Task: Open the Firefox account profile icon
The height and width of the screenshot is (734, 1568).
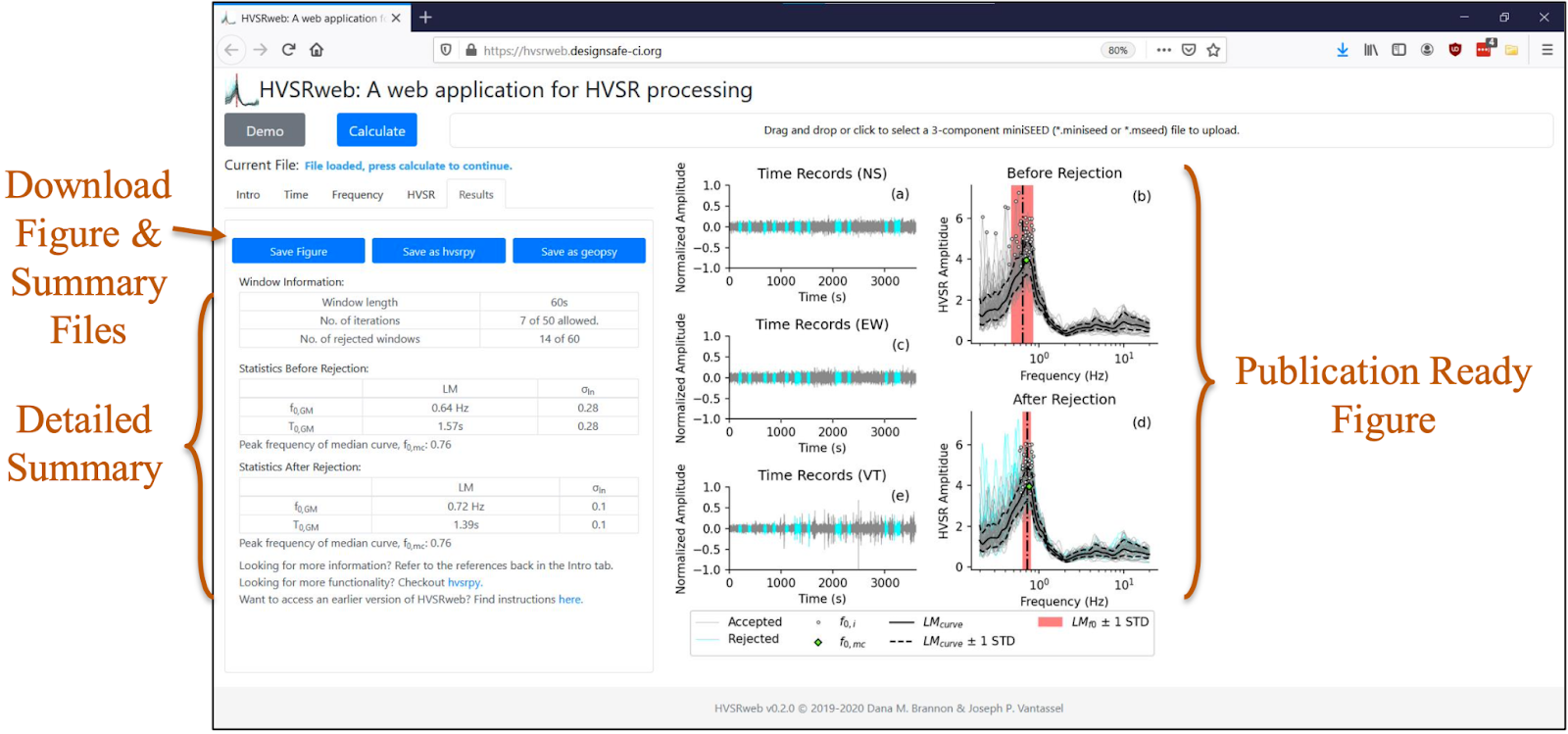Action: pos(1427,50)
